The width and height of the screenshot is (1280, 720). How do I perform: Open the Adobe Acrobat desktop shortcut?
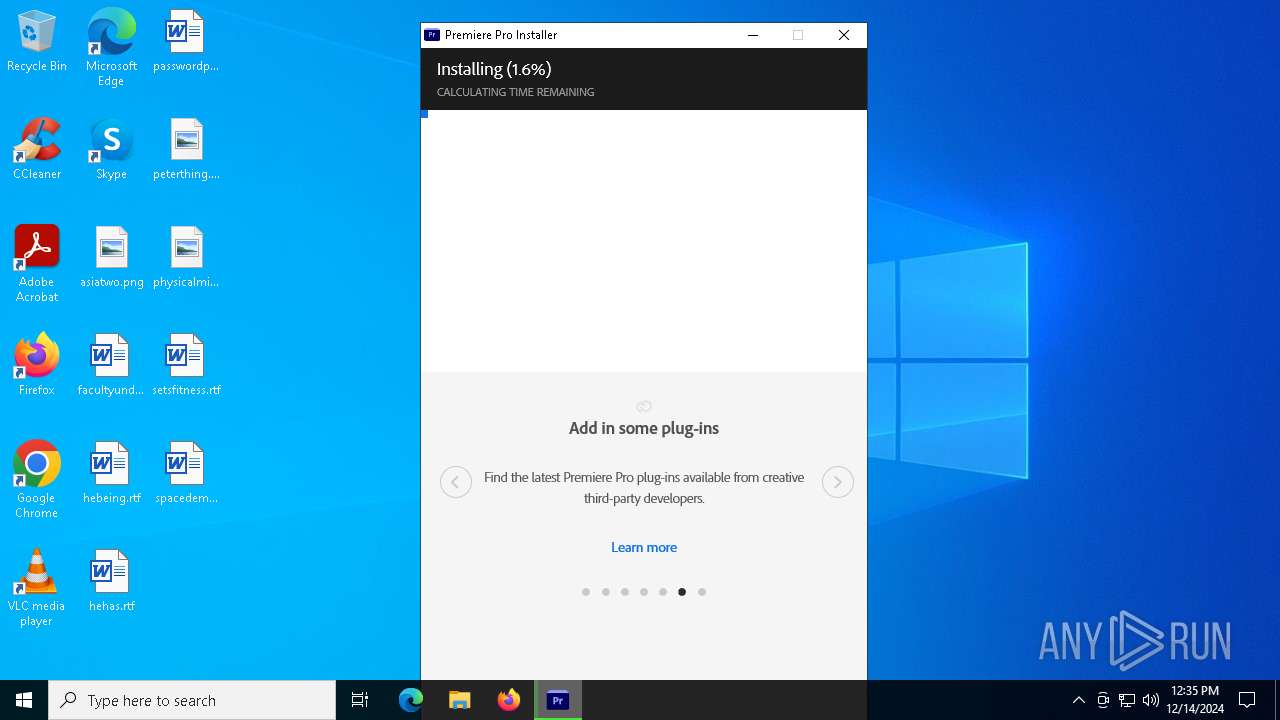click(x=37, y=264)
